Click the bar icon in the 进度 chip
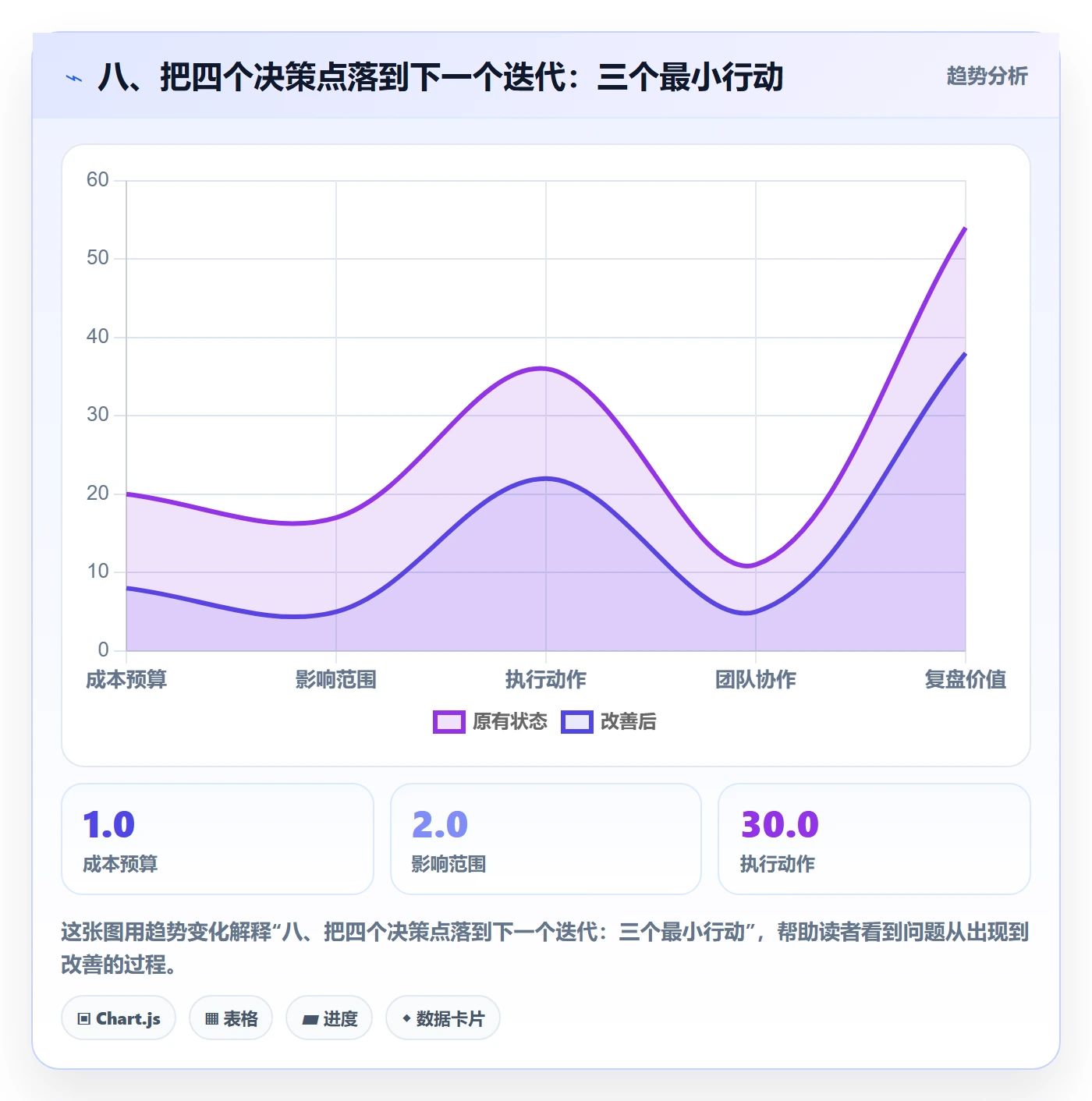 pos(310,1019)
